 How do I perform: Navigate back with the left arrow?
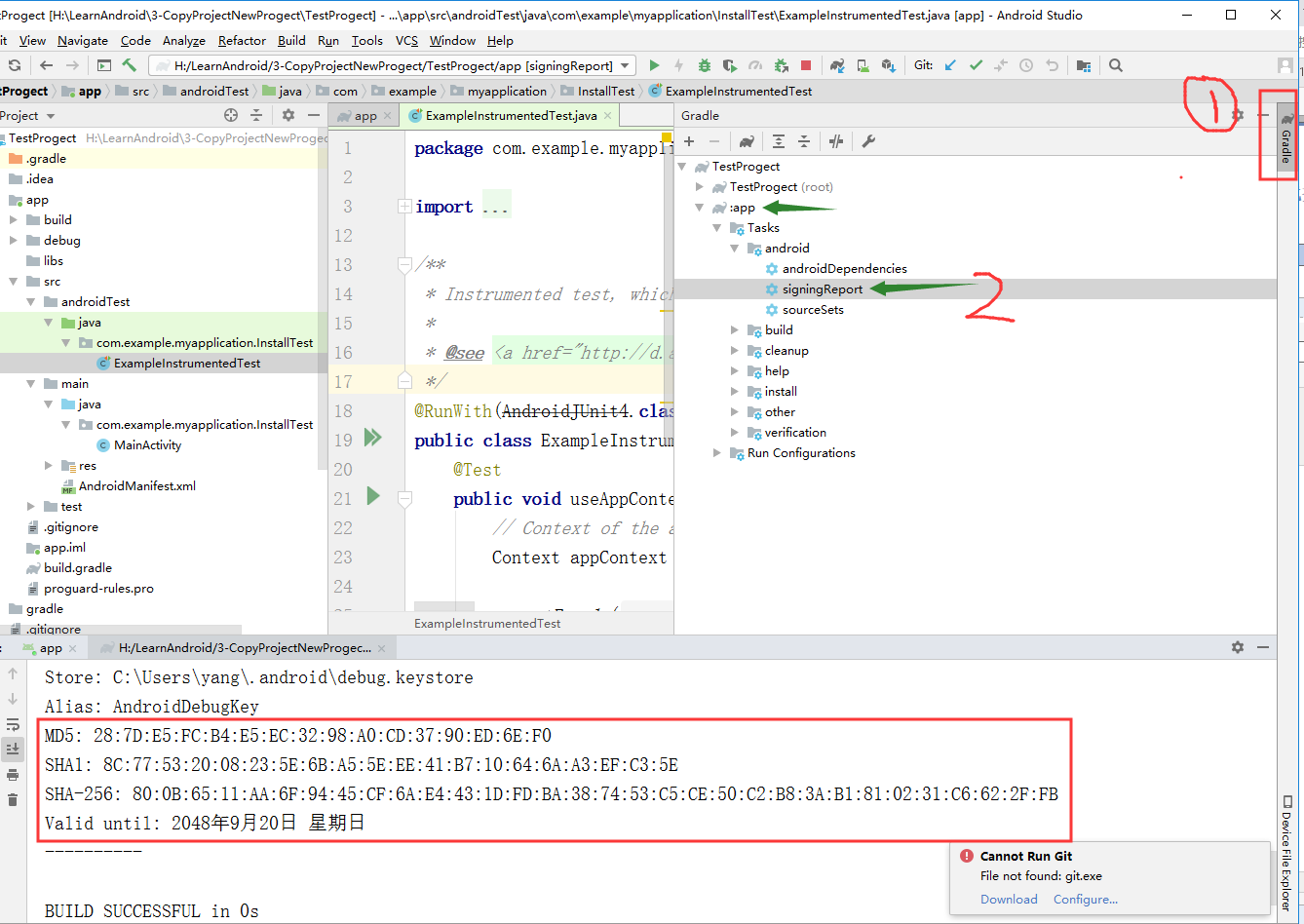click(47, 65)
